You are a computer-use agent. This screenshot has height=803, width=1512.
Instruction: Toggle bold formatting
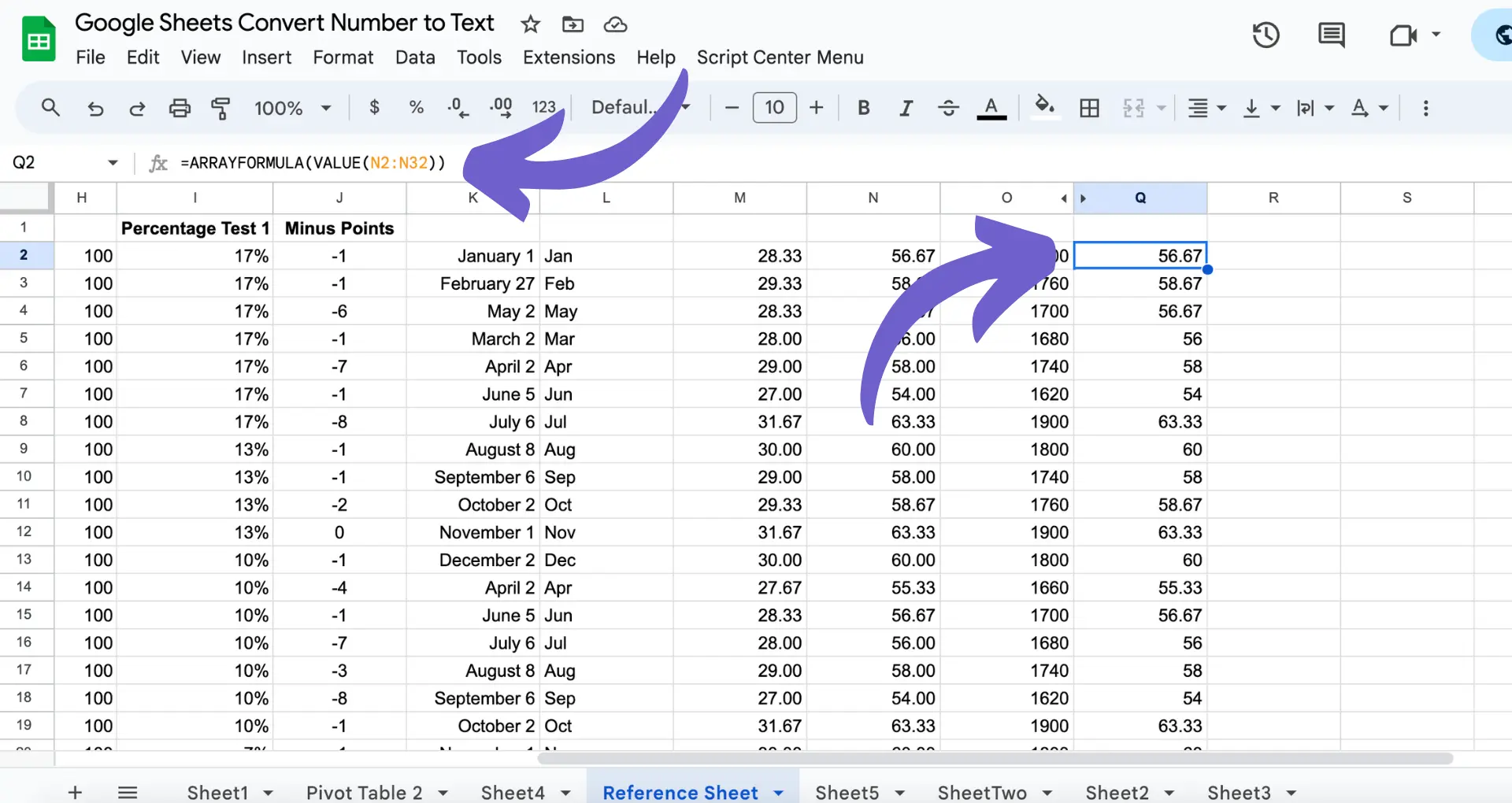864,107
